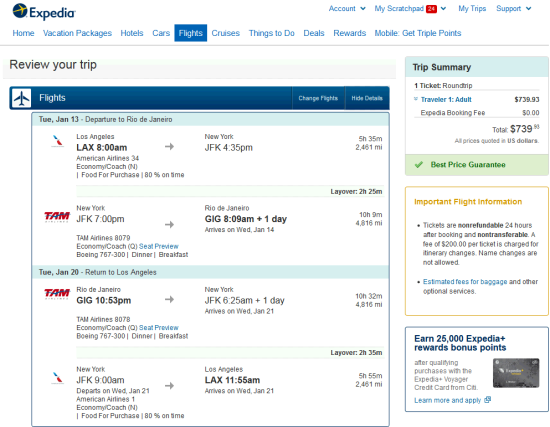The height and width of the screenshot is (427, 550).
Task: Open the Cruises tab
Action: 226,33
